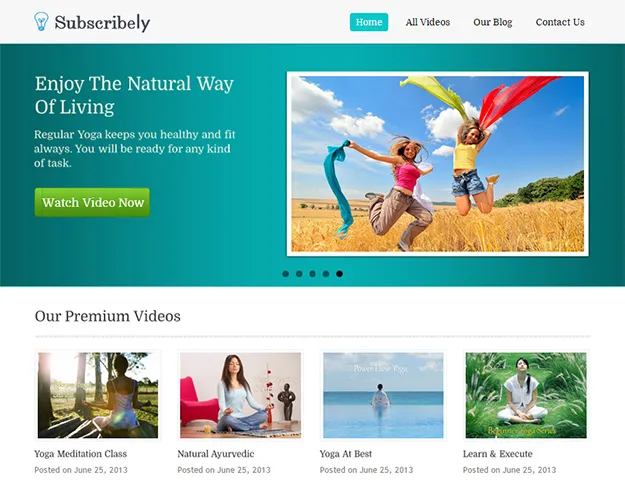
Task: Open the Beginner Yoga Series thumbnail
Action: click(526, 395)
